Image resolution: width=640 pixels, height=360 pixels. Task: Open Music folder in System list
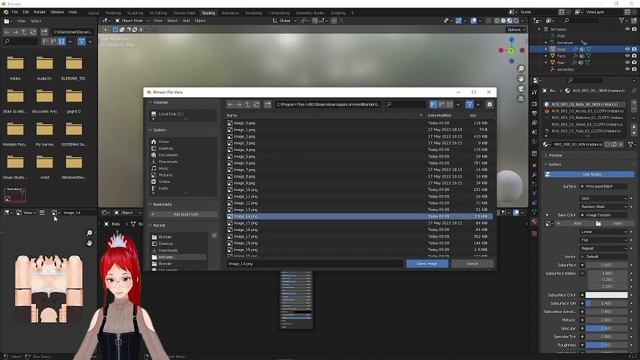pyautogui.click(x=163, y=168)
